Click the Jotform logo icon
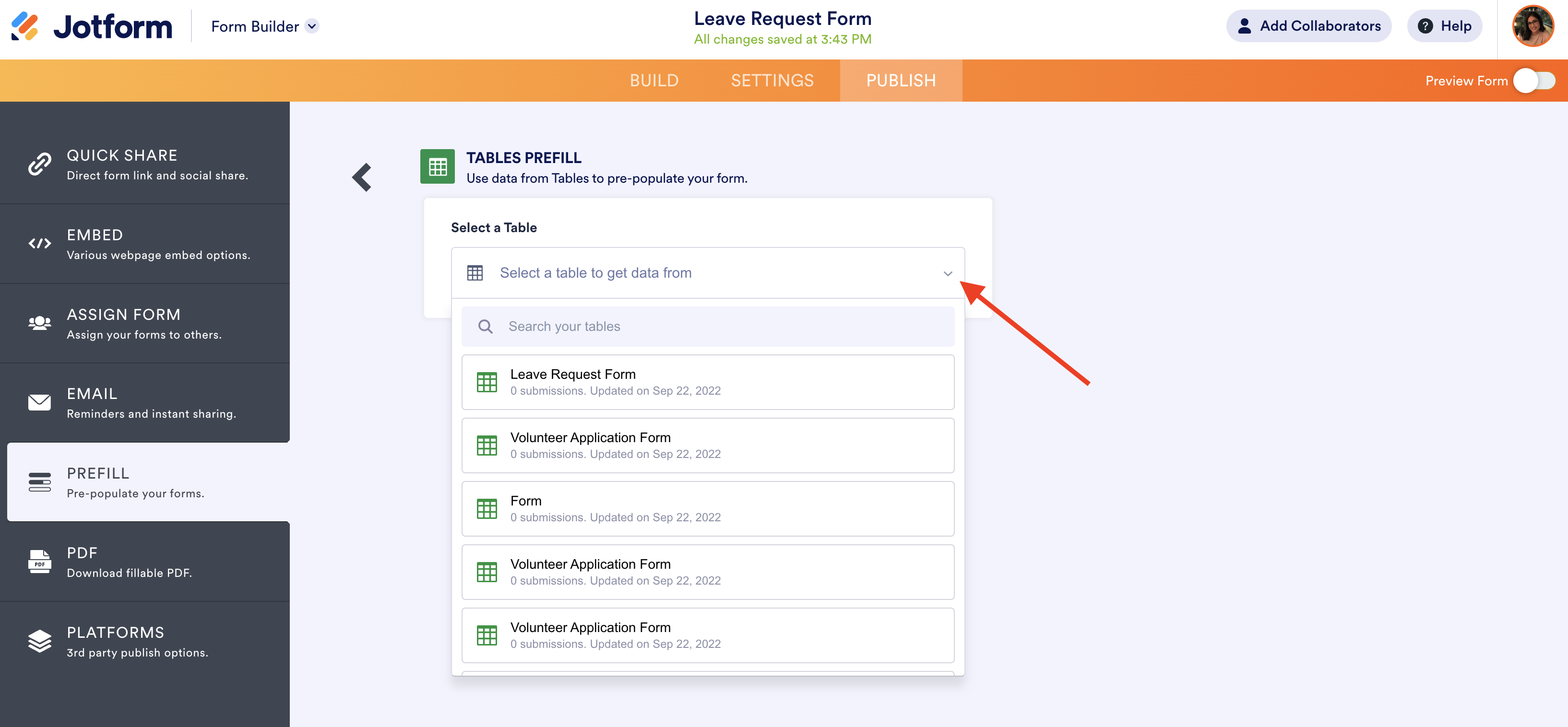The image size is (1568, 727). (25, 26)
